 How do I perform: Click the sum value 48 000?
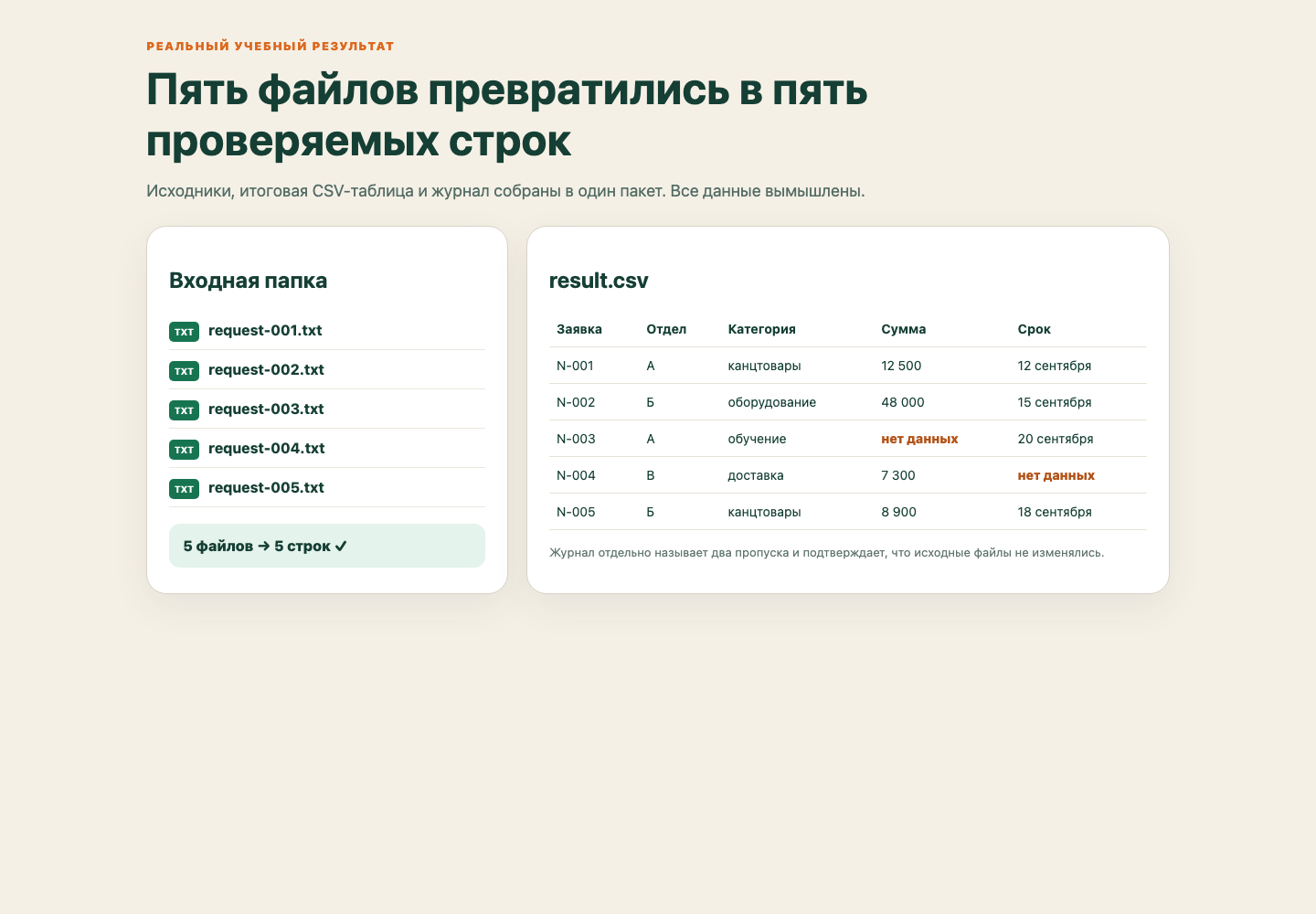pos(903,402)
